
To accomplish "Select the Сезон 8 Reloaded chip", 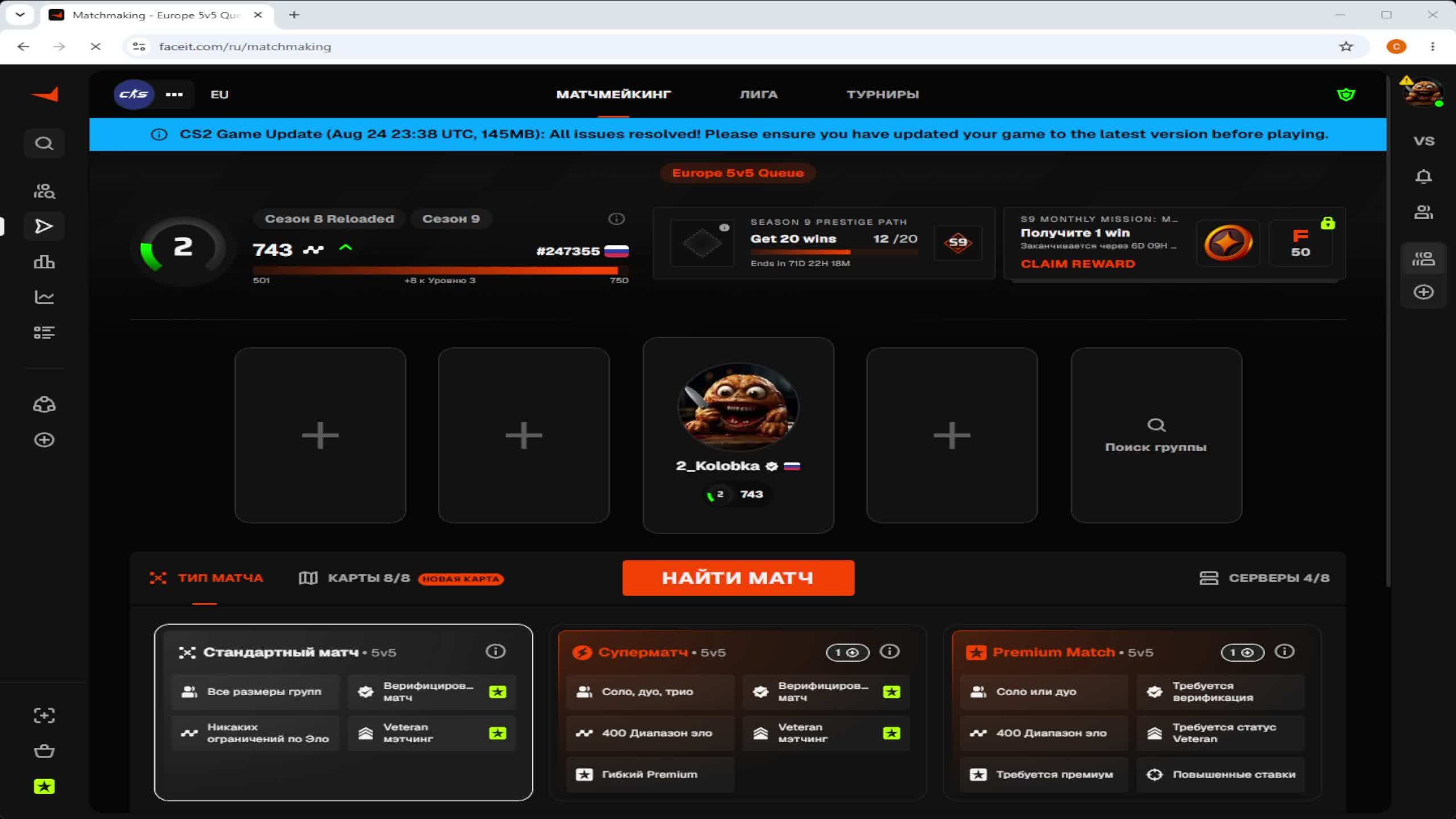I will 329,219.
